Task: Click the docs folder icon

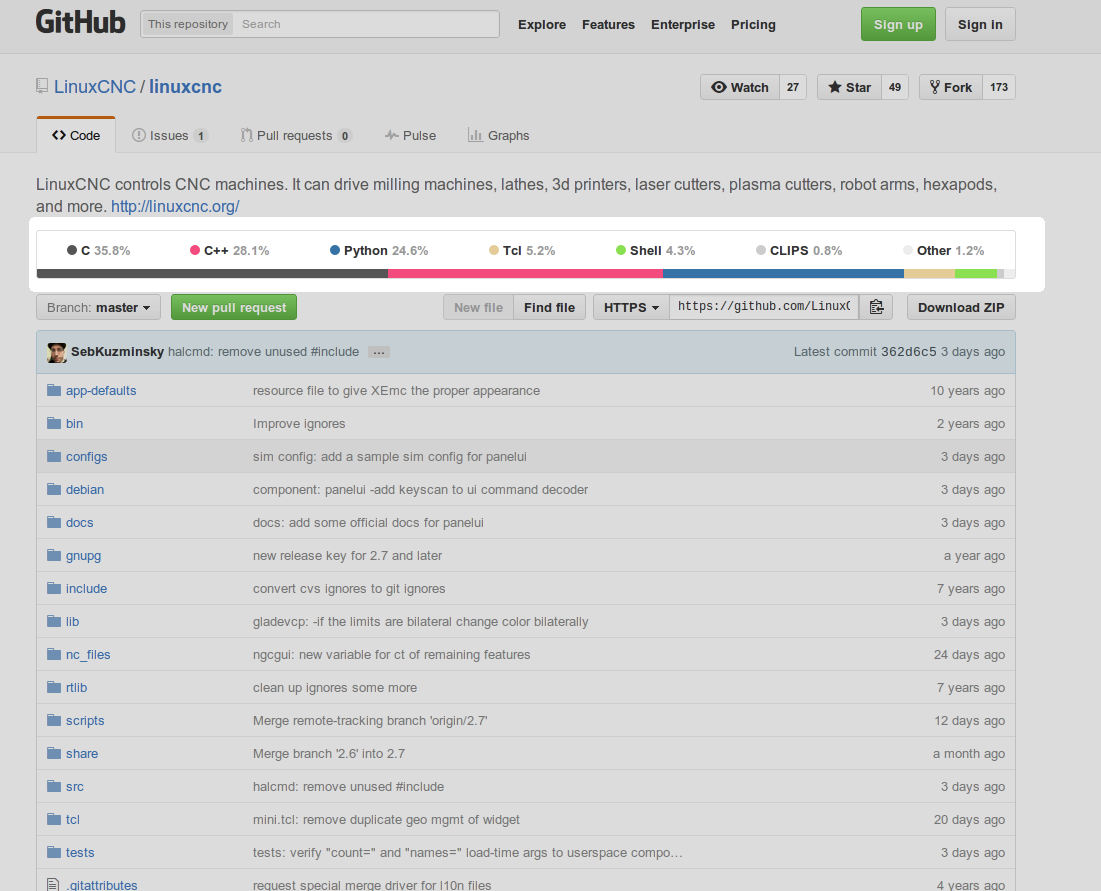Action: click(x=54, y=522)
